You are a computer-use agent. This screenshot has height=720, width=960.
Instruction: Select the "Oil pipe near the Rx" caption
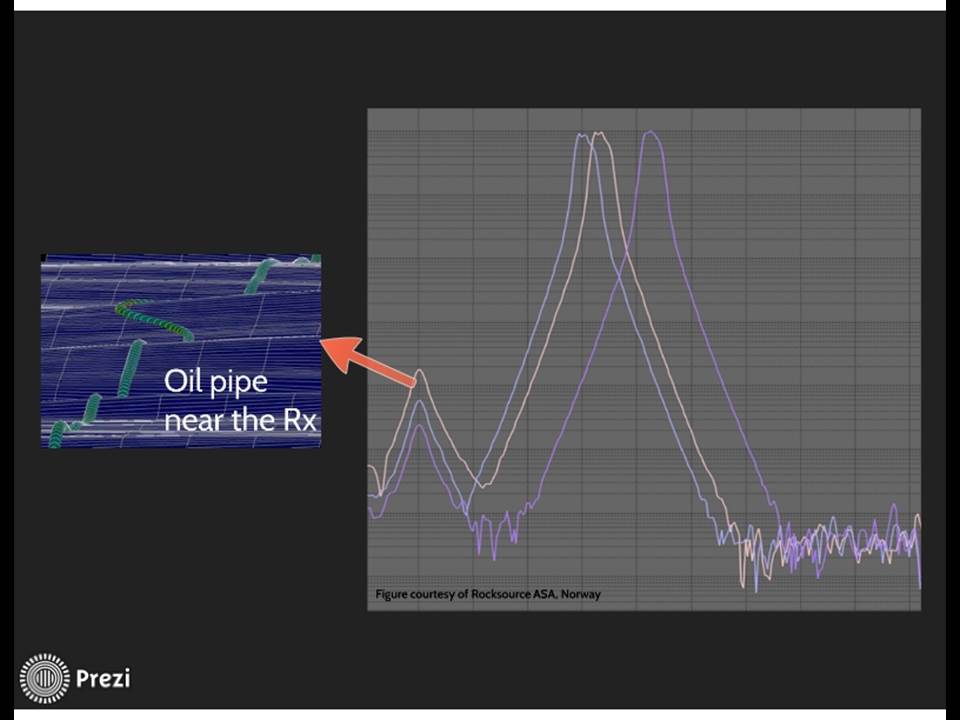click(x=240, y=401)
